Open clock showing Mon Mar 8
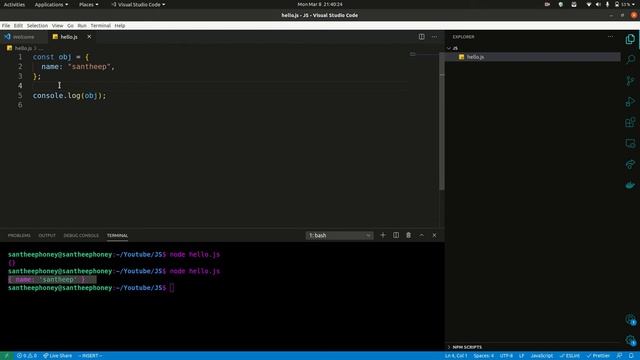 click(320, 4)
